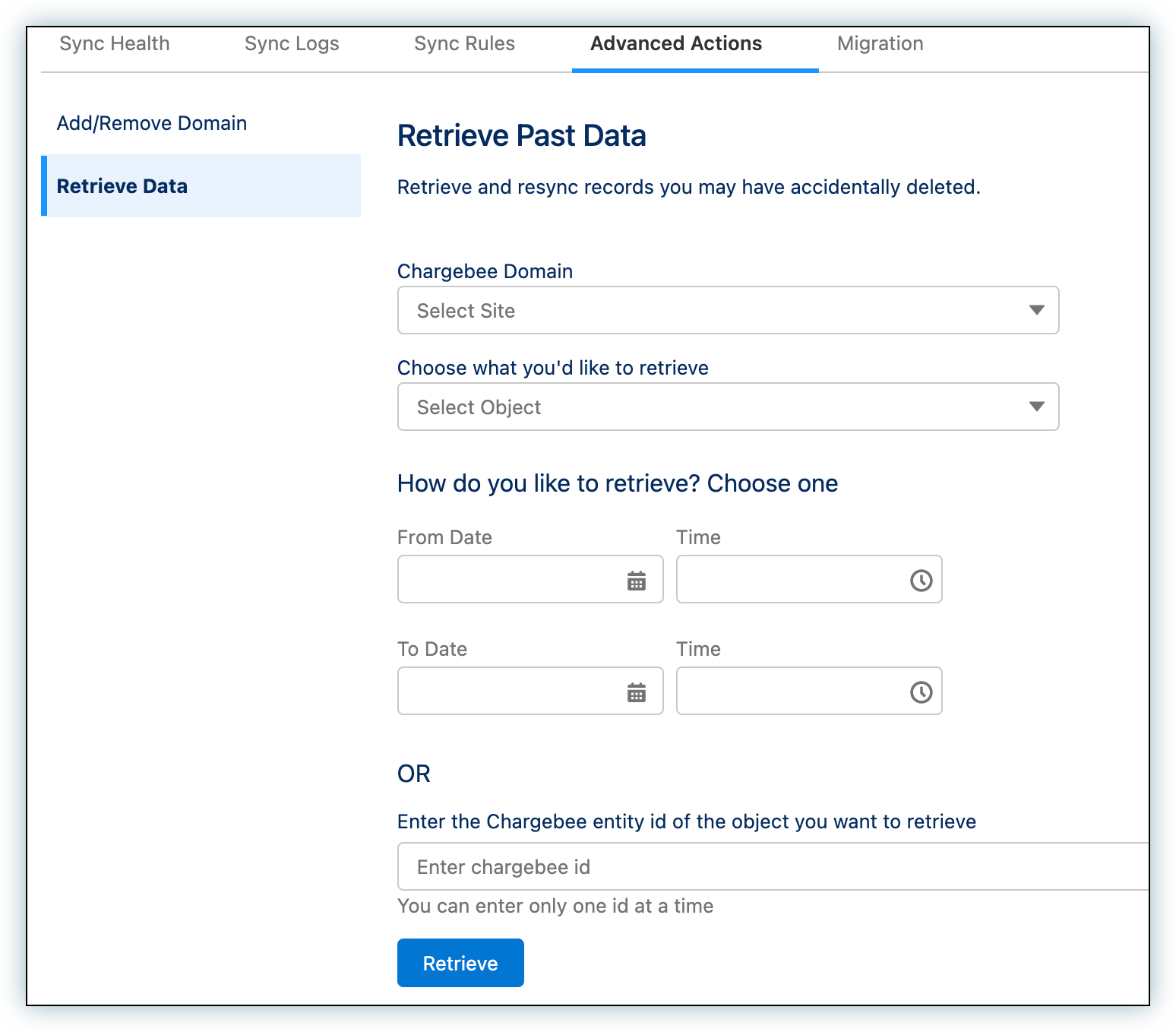The width and height of the screenshot is (1176, 1032).
Task: Click the Select Object dropdown arrow
Action: pos(1036,407)
